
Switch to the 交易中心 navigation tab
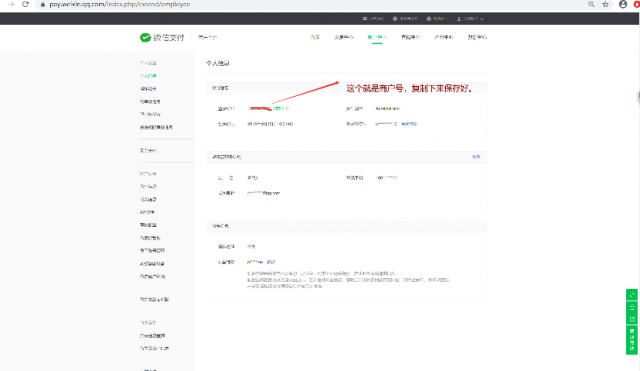(x=344, y=37)
